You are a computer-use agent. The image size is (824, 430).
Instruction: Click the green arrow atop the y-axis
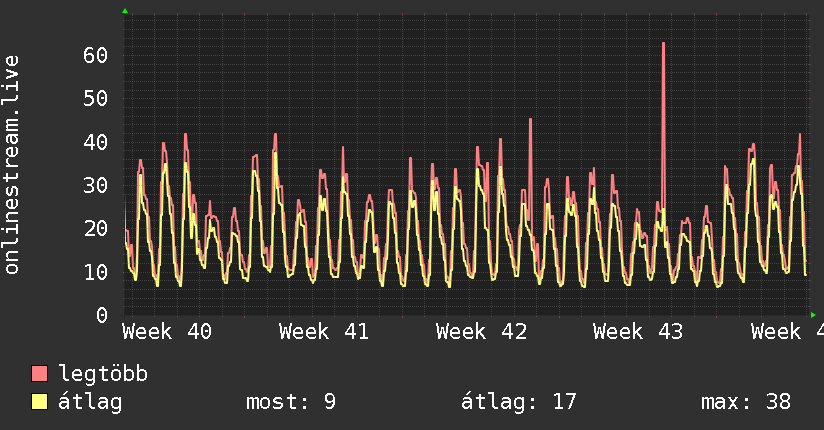[x=125, y=11]
